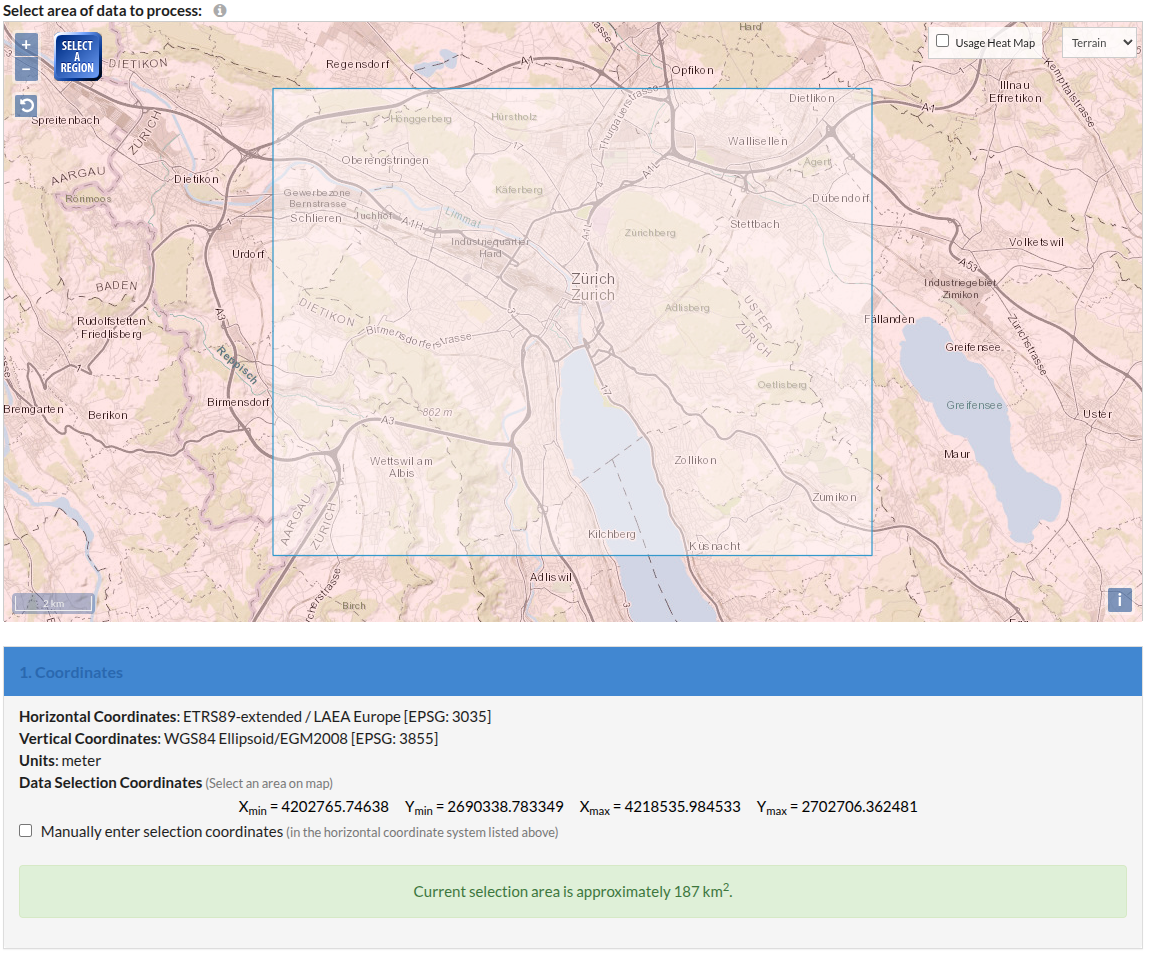1154x960 pixels.
Task: Check Manually enter selection coordinates
Action: pos(26,831)
